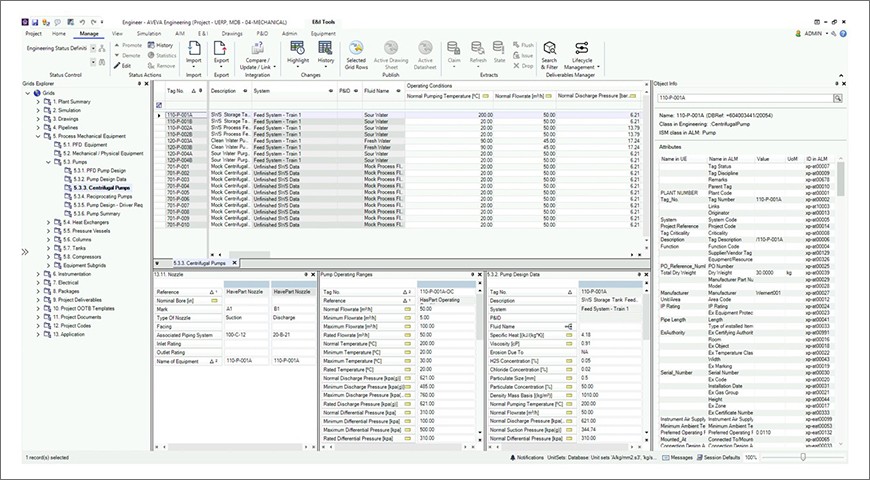
Task: Click the Object Info search field
Action: click(744, 99)
